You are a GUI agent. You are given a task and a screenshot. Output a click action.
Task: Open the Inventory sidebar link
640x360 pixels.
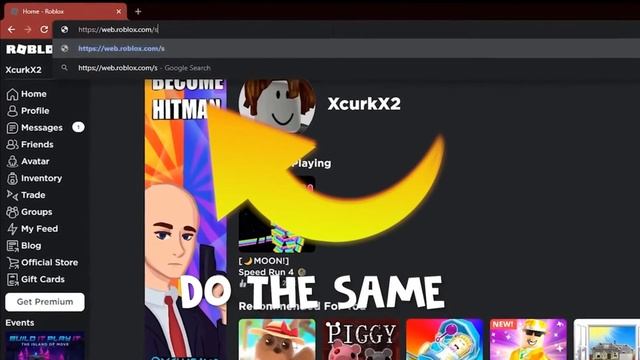click(42, 178)
